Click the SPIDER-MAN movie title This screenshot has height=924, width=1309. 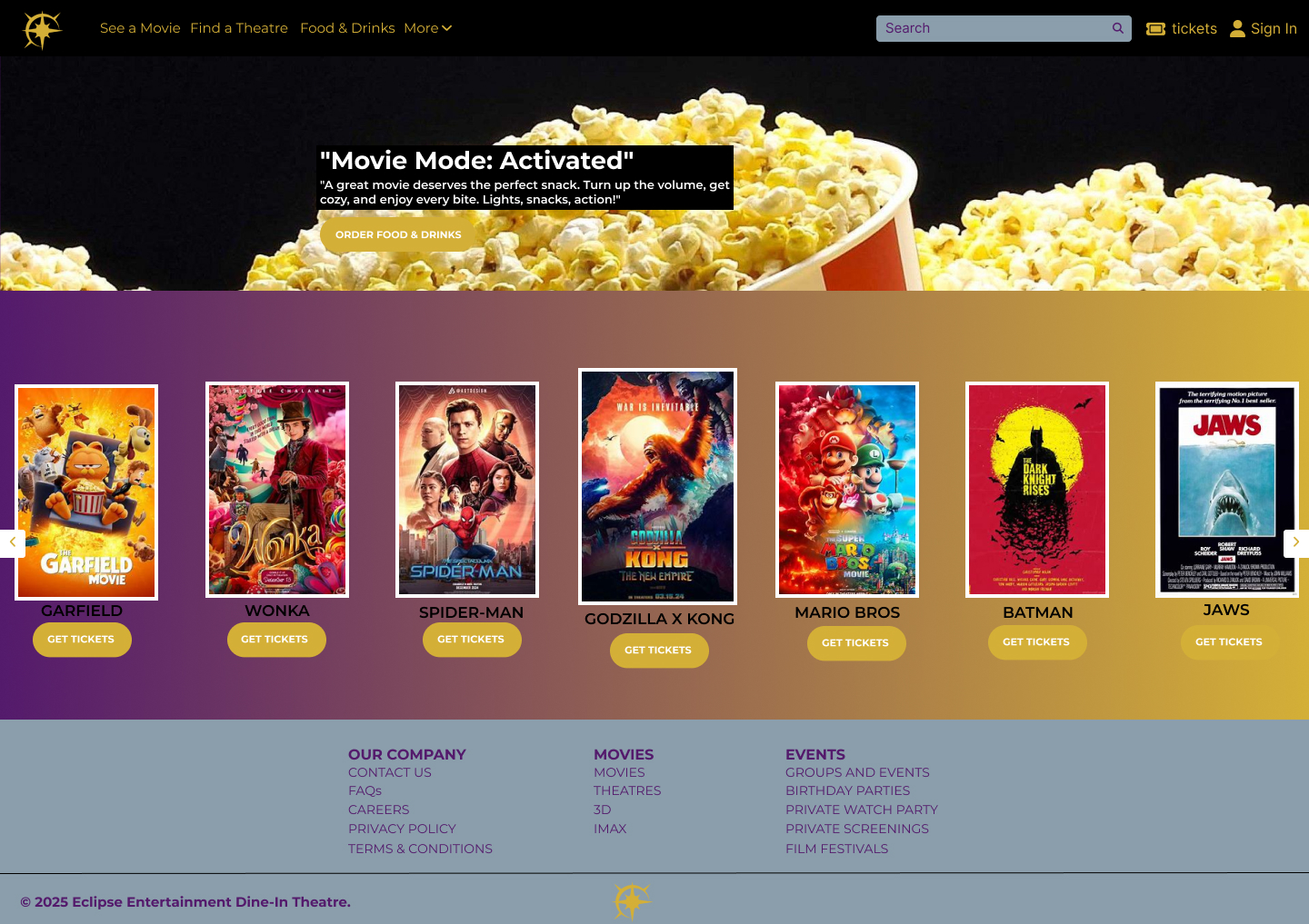click(471, 612)
